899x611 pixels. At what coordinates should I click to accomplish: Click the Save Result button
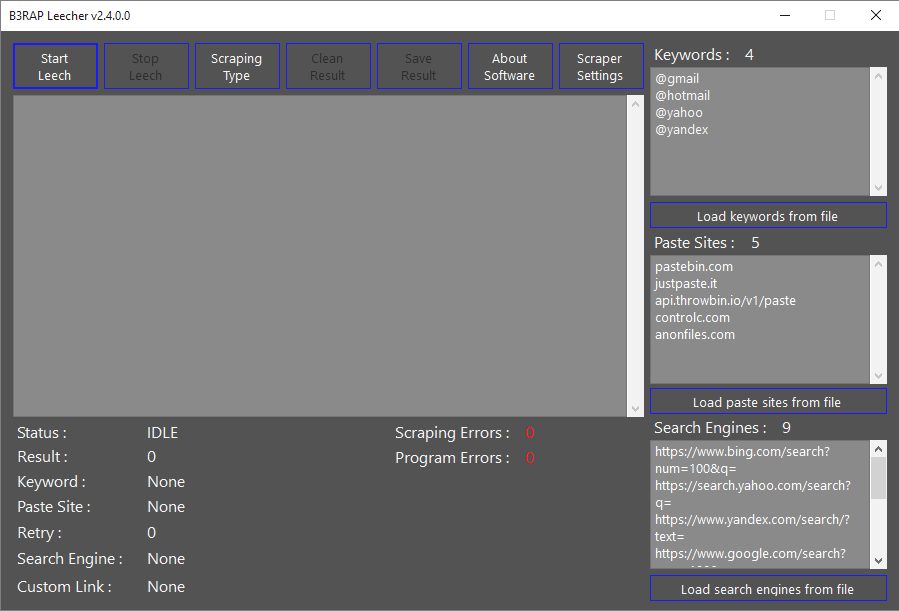419,66
